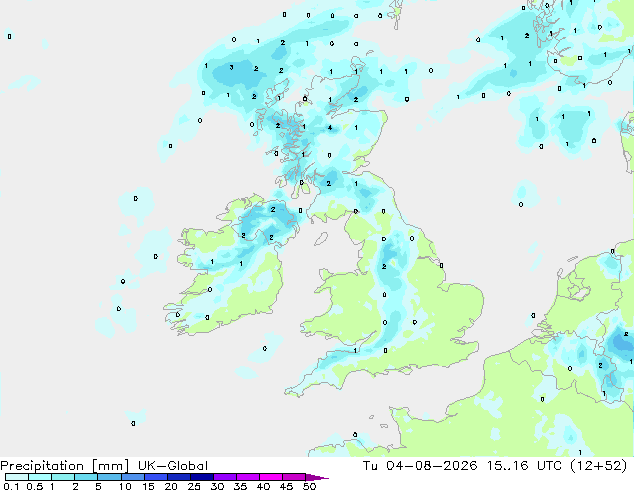Click the '4' precipitation value over Scotland
The image size is (634, 490).
pyautogui.click(x=330, y=128)
